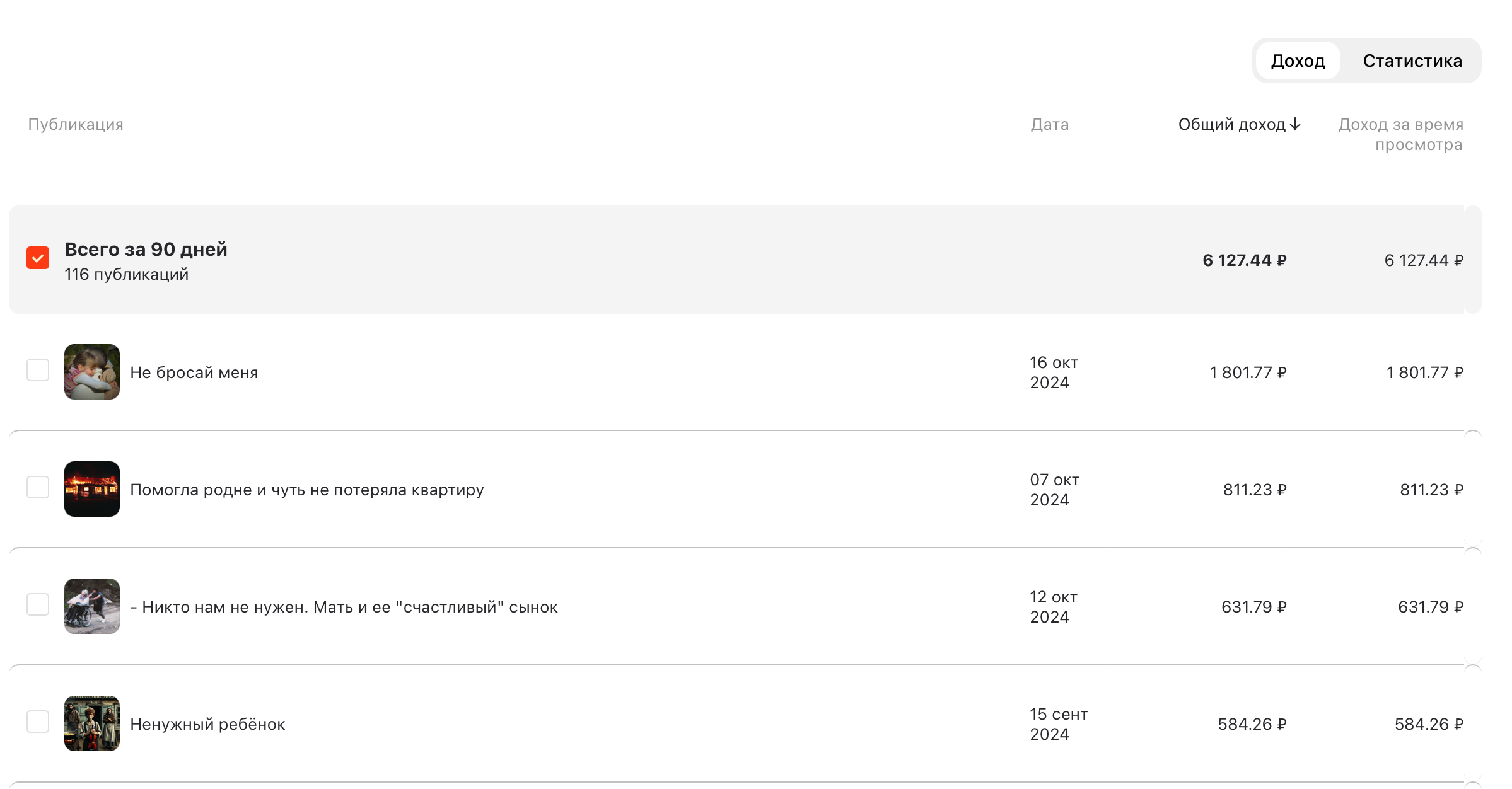Click the Публикация column header
The image size is (1512, 789).
(x=76, y=124)
